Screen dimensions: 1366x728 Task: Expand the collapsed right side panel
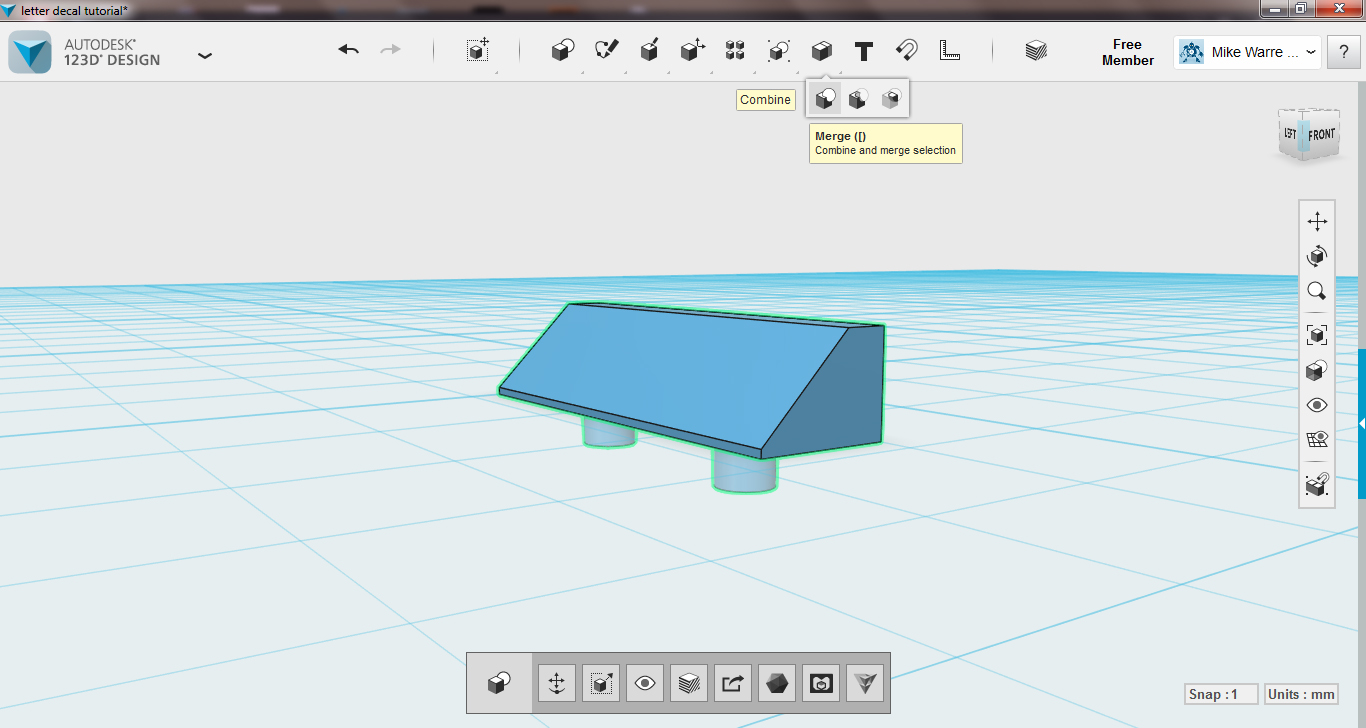click(1361, 424)
